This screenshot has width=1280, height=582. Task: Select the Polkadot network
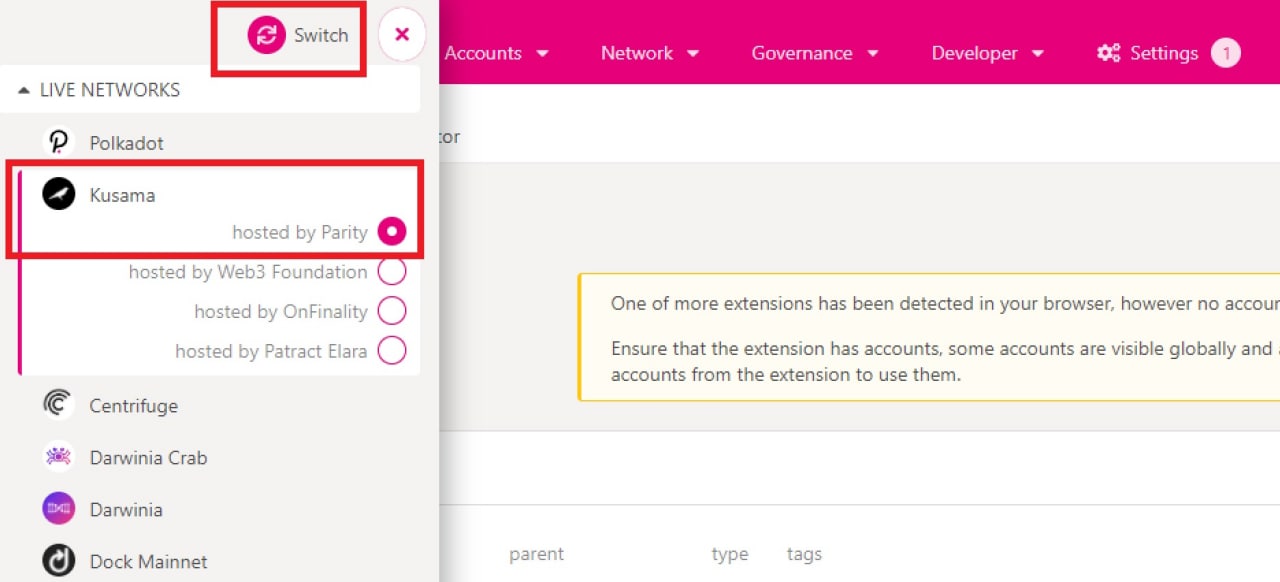[x=126, y=143]
